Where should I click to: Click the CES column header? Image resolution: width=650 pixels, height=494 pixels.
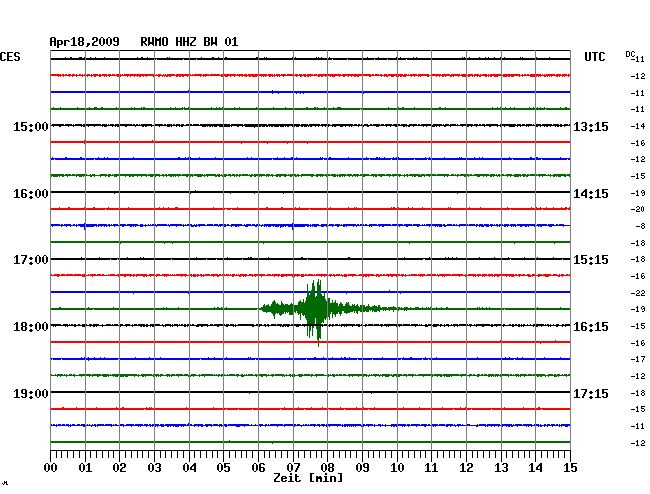coord(10,57)
